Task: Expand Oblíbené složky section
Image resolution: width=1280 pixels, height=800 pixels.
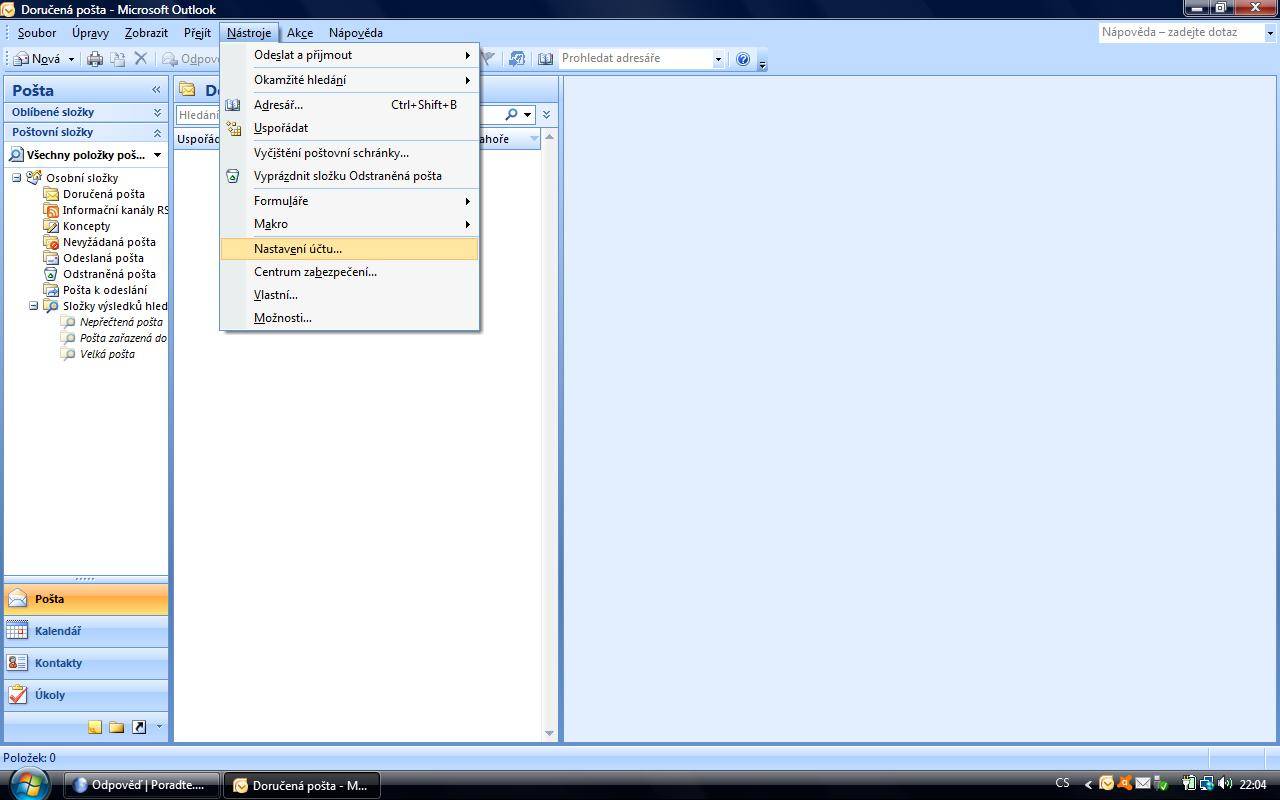Action: (157, 112)
